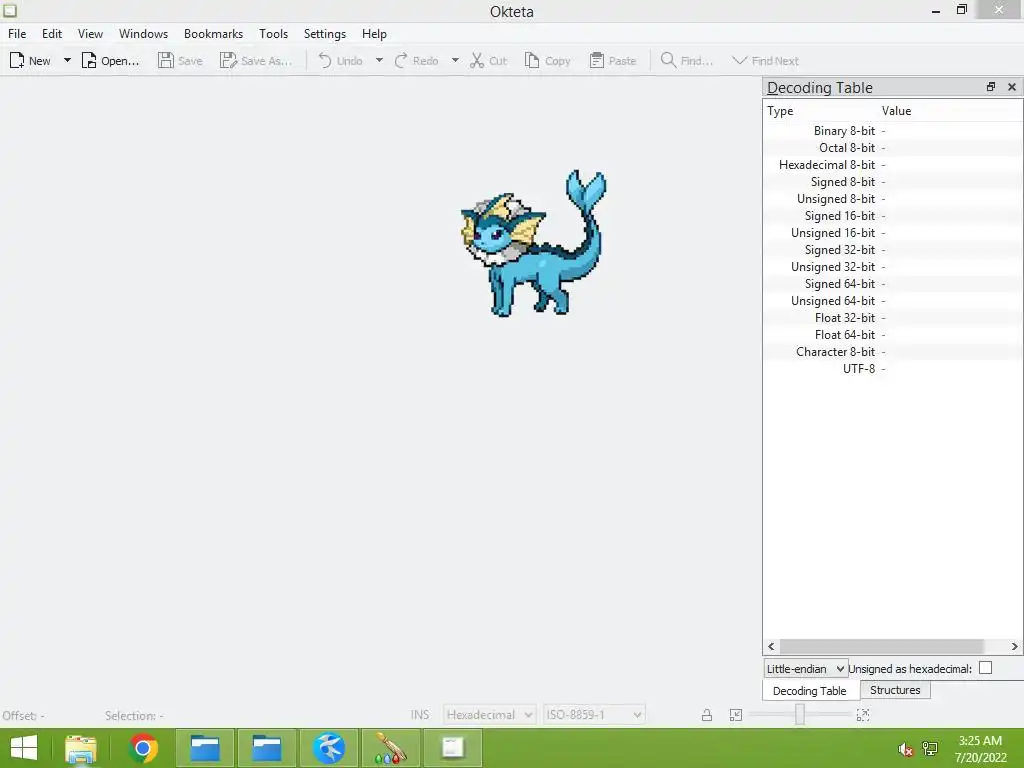Expand the Redo history dropdown arrow

click(x=455, y=61)
